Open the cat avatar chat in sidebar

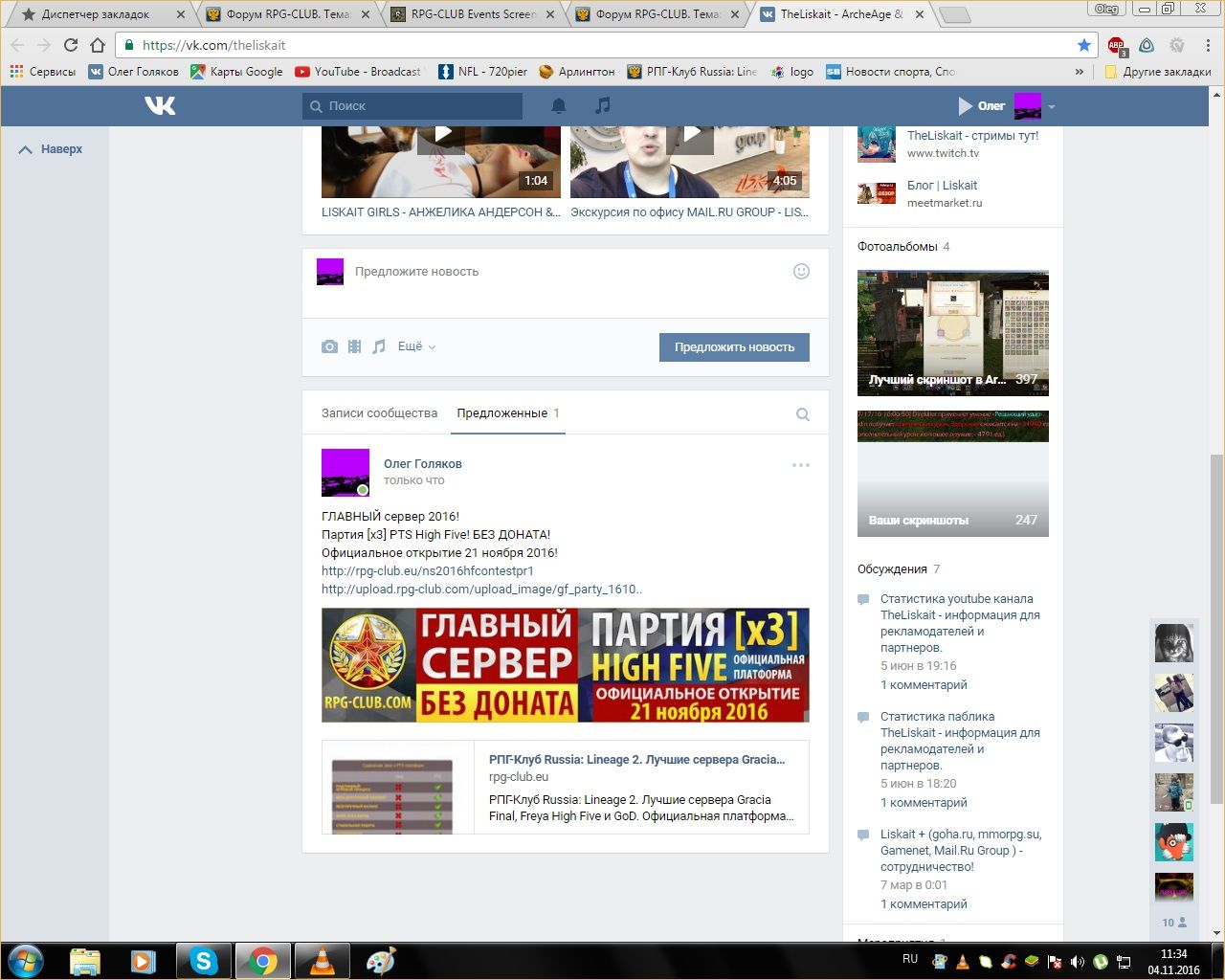tap(1174, 642)
